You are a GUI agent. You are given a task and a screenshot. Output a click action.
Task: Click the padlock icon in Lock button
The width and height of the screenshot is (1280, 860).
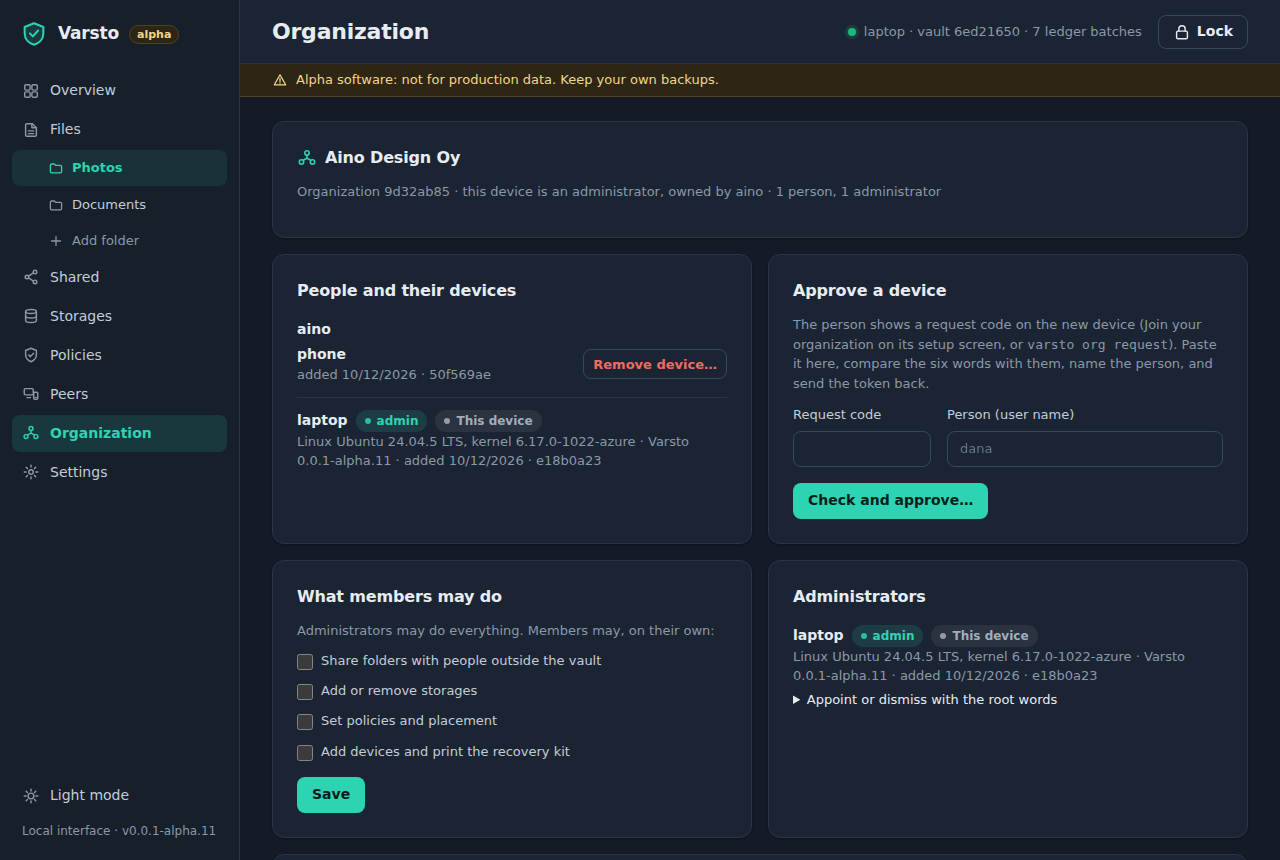click(x=1182, y=32)
